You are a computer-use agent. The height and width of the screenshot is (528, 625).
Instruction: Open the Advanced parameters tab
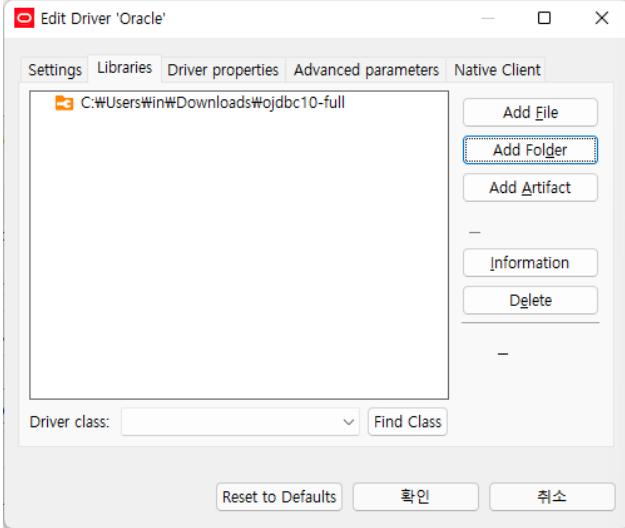366,70
